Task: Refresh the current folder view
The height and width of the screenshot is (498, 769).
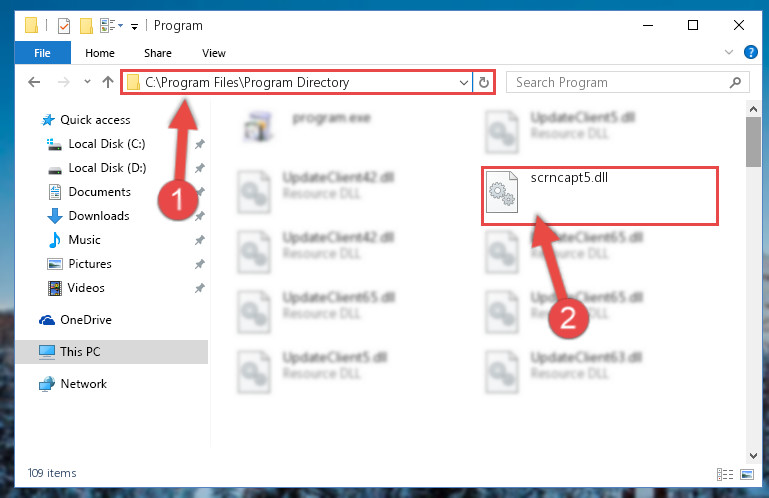Action: click(x=484, y=82)
